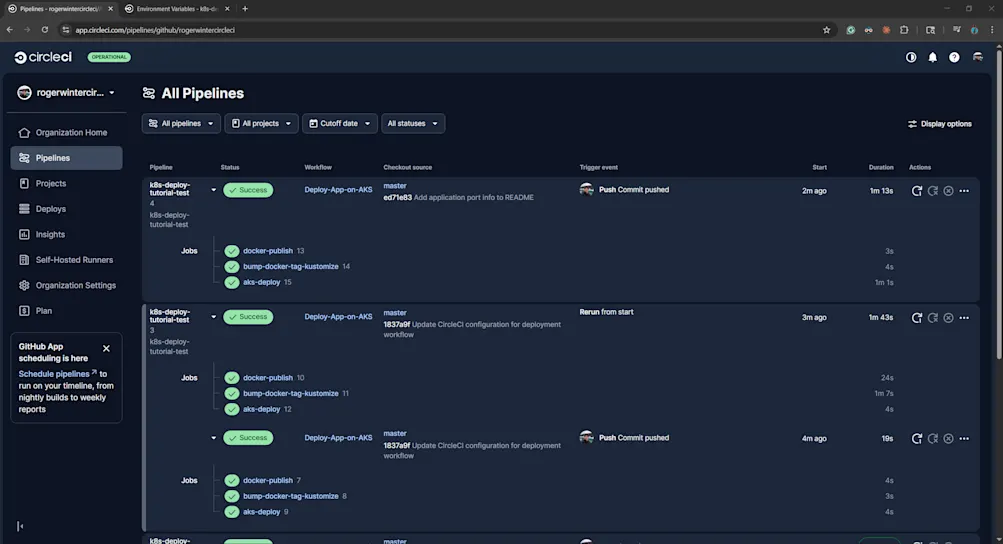
Task: Open Deploy-App-on-AKS workflow for ed71e83
Action: 338,190
